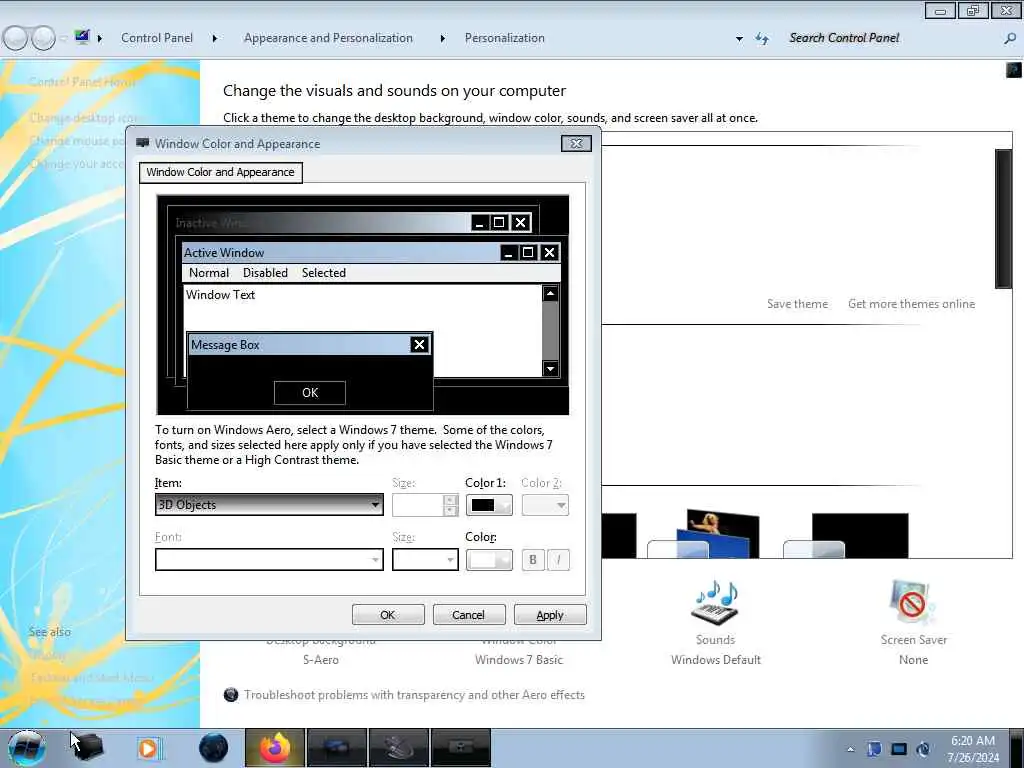Image resolution: width=1024 pixels, height=768 pixels.
Task: Click the search magnifier in Control Panel
Action: click(x=1010, y=39)
